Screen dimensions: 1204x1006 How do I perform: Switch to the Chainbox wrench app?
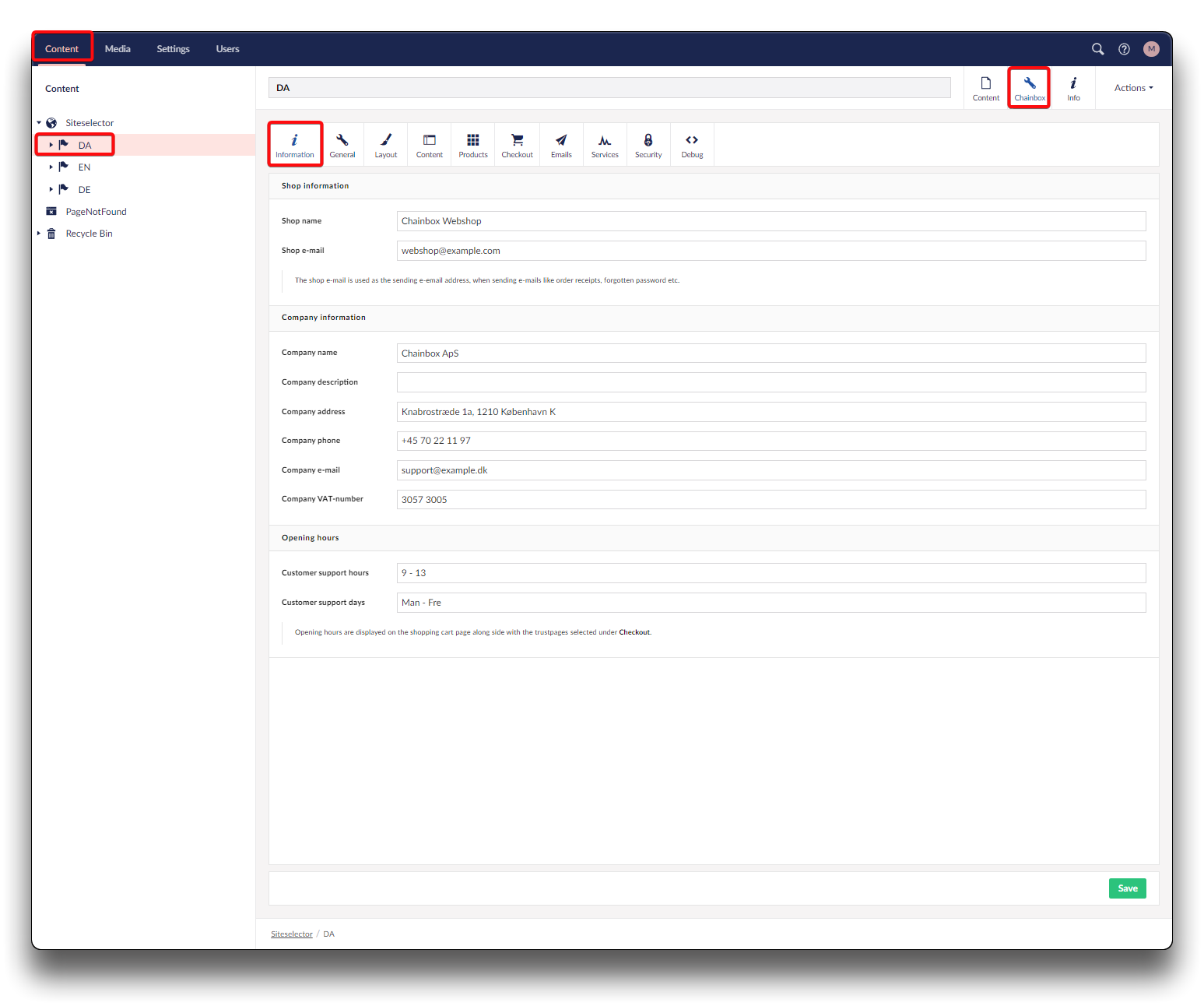tap(1029, 88)
